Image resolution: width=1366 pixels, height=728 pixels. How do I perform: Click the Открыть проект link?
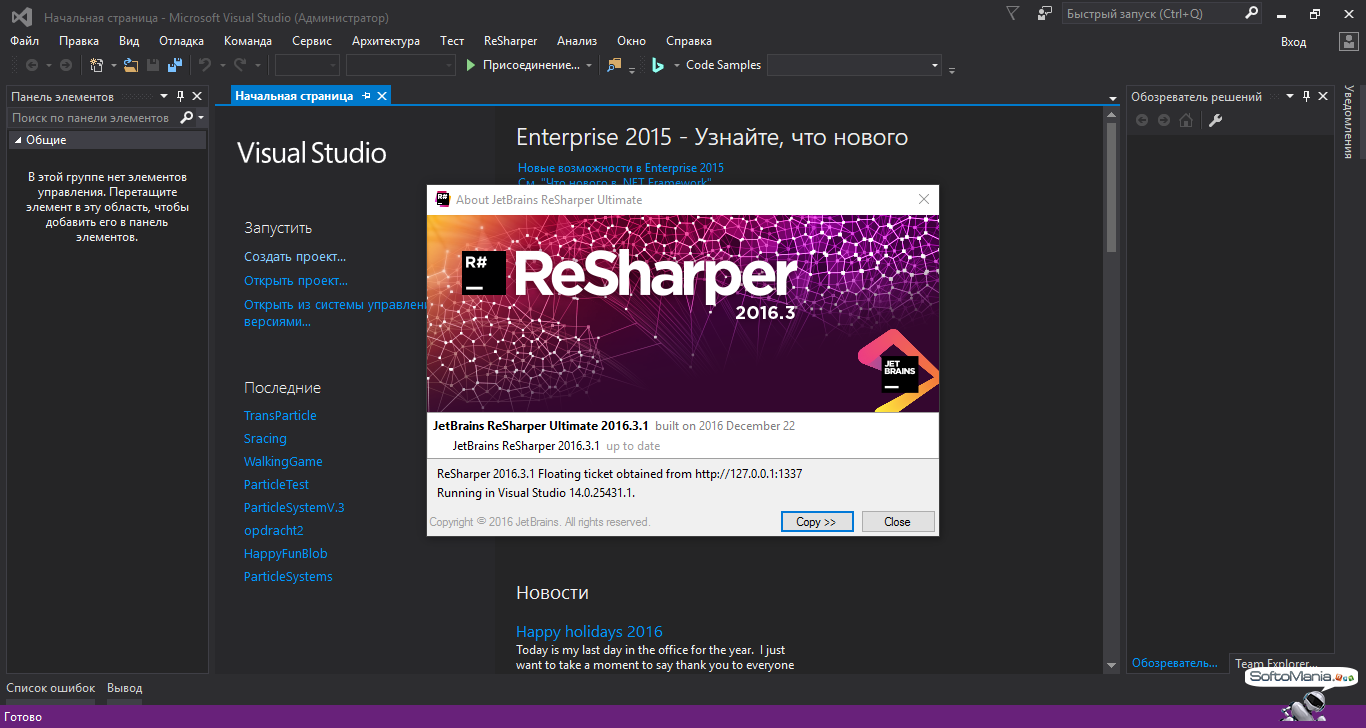296,281
